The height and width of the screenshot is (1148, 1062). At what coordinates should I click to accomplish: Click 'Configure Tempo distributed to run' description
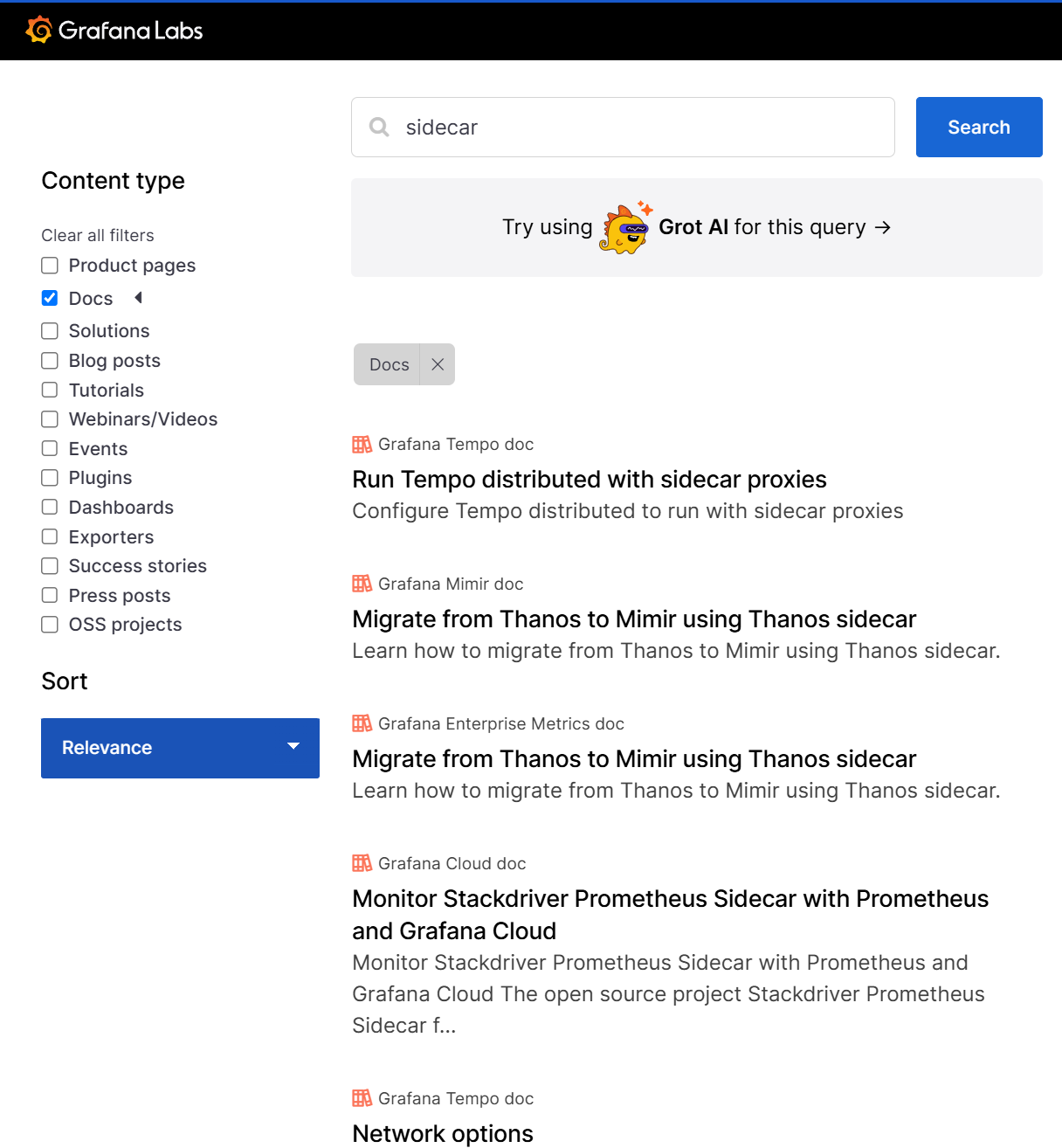click(x=628, y=511)
